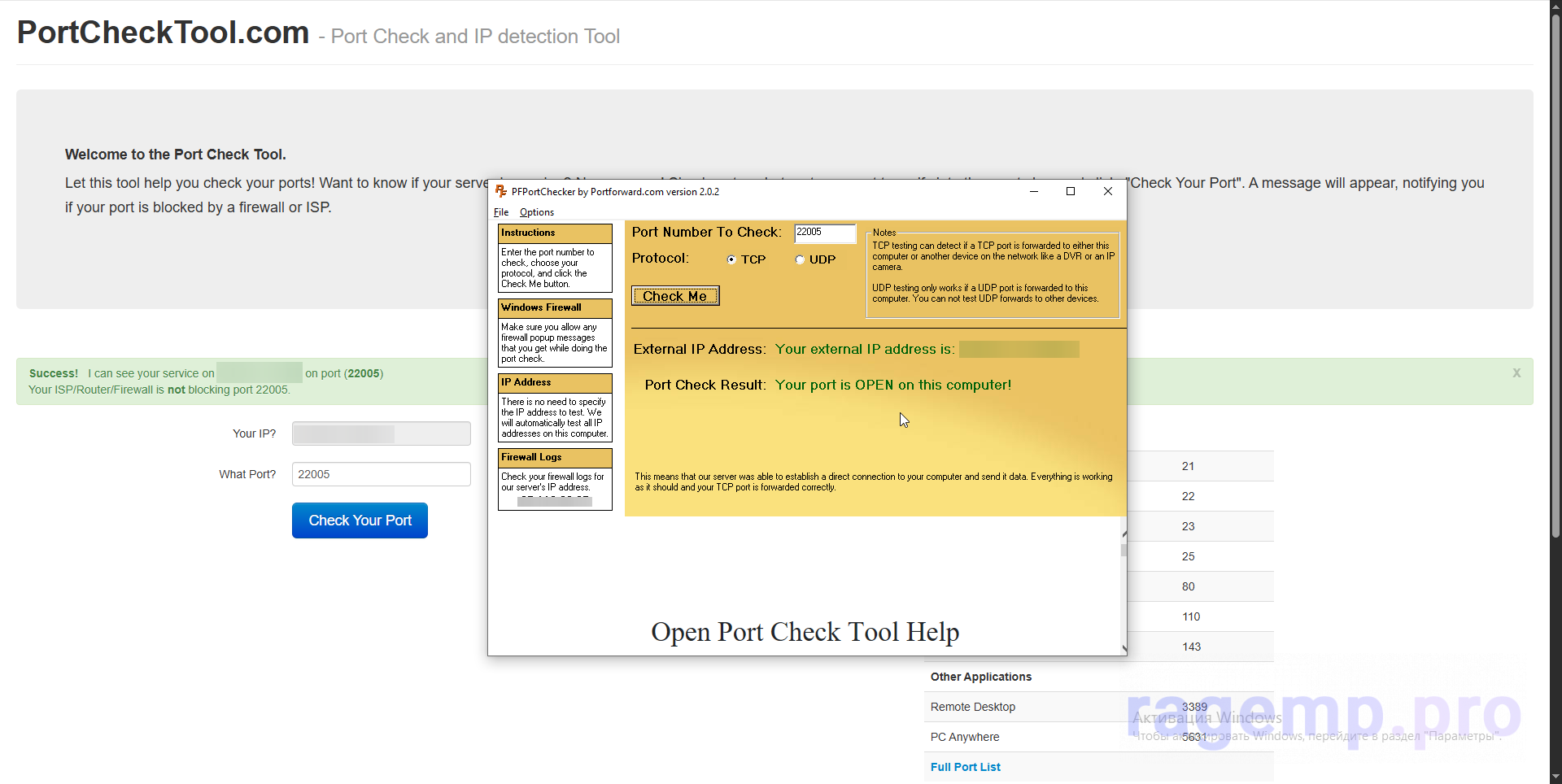
Task: Minimize the PFPortChecker window
Action: coord(1034,192)
